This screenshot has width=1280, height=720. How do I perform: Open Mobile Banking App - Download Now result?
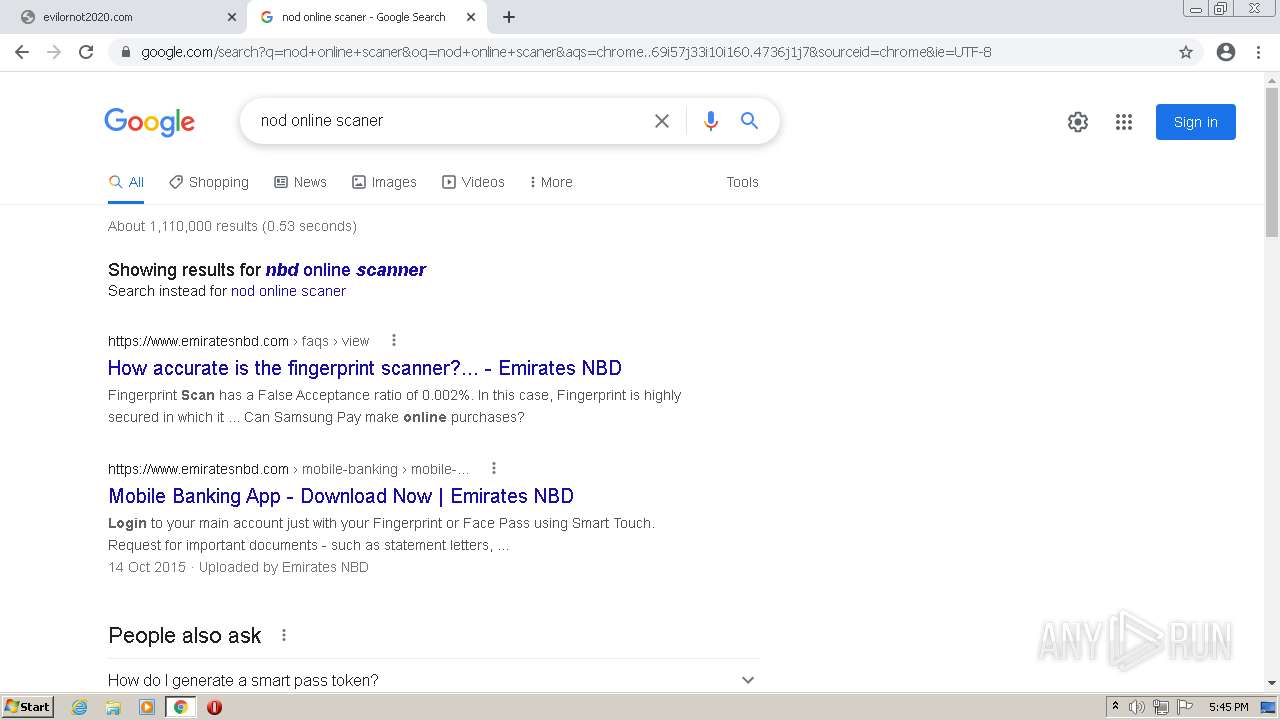tap(341, 496)
